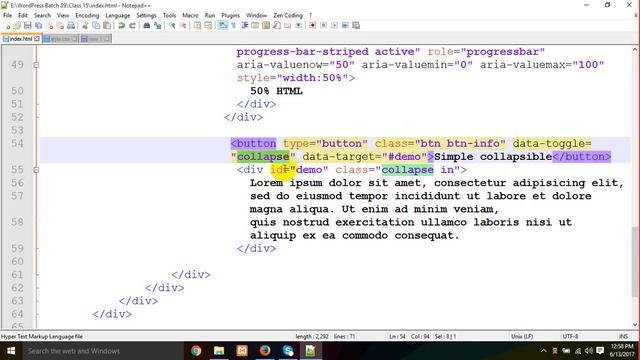Click the Open file toolbar icon
This screenshot has height=360, width=640.
pyautogui.click(x=17, y=25)
